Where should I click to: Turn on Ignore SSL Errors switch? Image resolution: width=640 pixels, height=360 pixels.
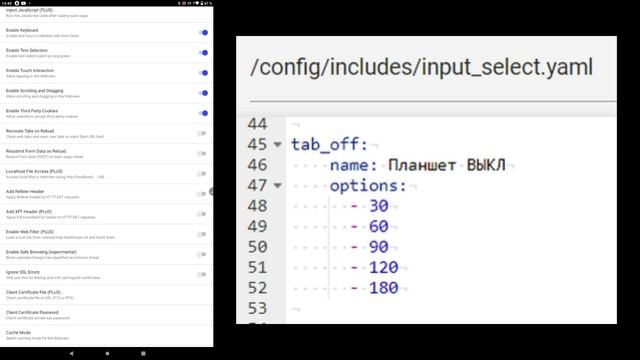click(202, 275)
